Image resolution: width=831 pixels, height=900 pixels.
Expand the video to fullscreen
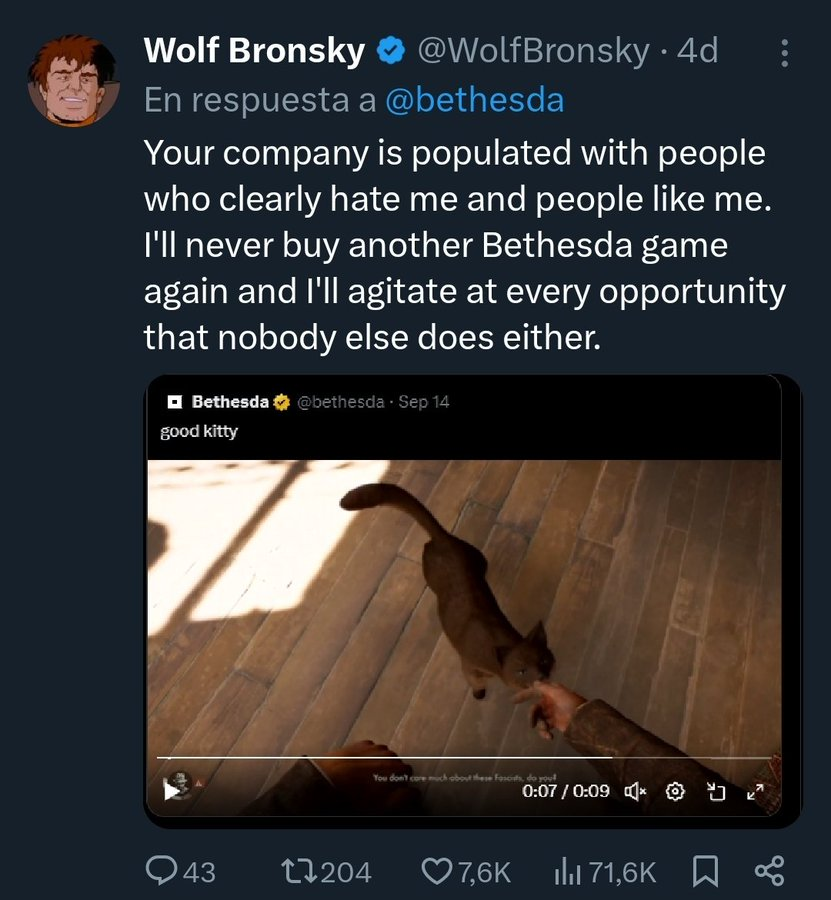tap(754, 792)
